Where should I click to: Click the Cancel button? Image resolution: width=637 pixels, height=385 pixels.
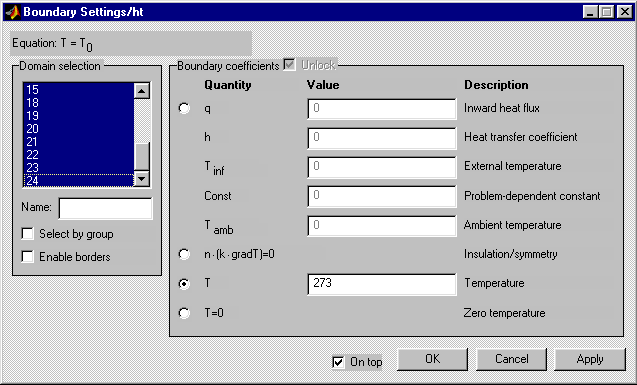(x=511, y=359)
